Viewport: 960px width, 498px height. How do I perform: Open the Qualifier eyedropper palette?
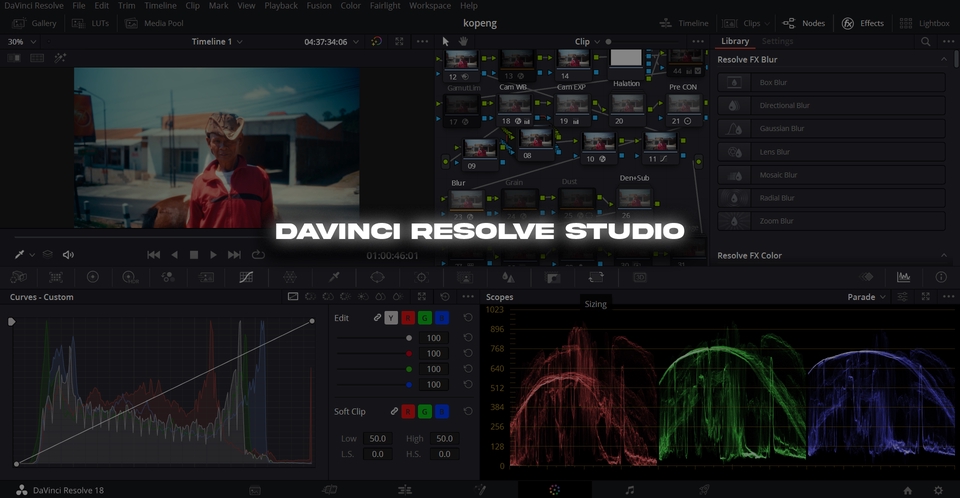(x=334, y=277)
